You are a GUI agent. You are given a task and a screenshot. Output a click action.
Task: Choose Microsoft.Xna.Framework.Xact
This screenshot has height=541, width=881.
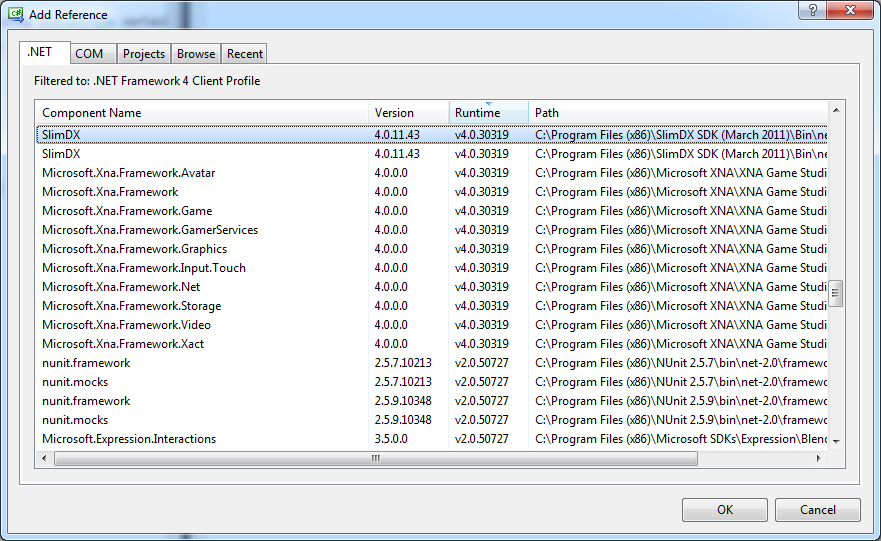coord(432,344)
